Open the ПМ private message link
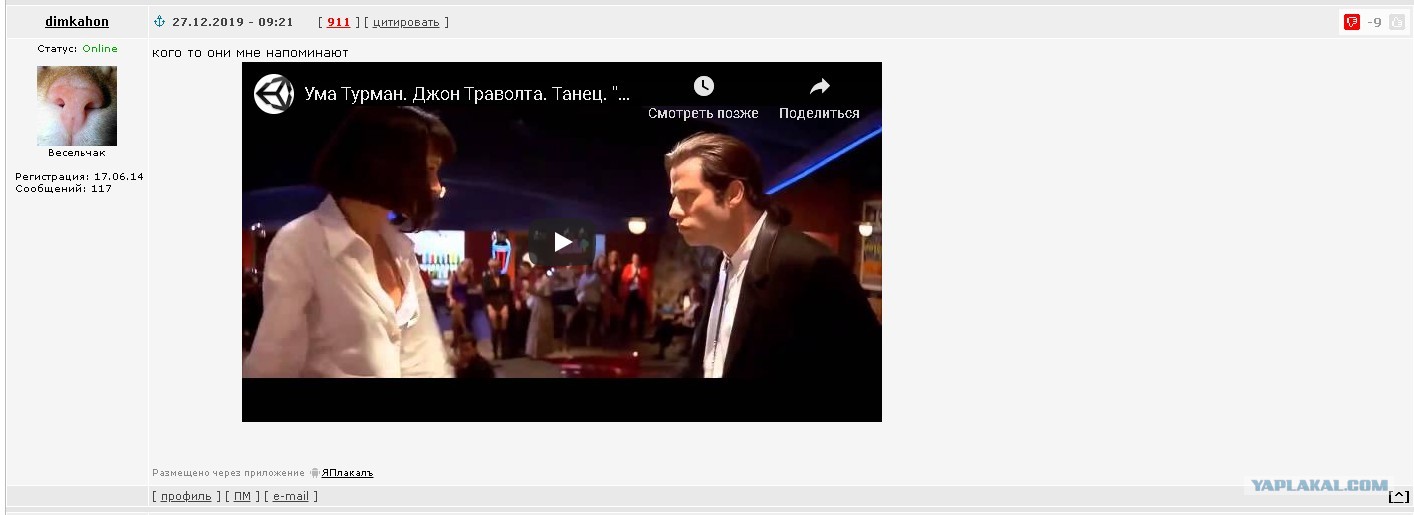Screen dimensions: 1414x515 coord(242,496)
